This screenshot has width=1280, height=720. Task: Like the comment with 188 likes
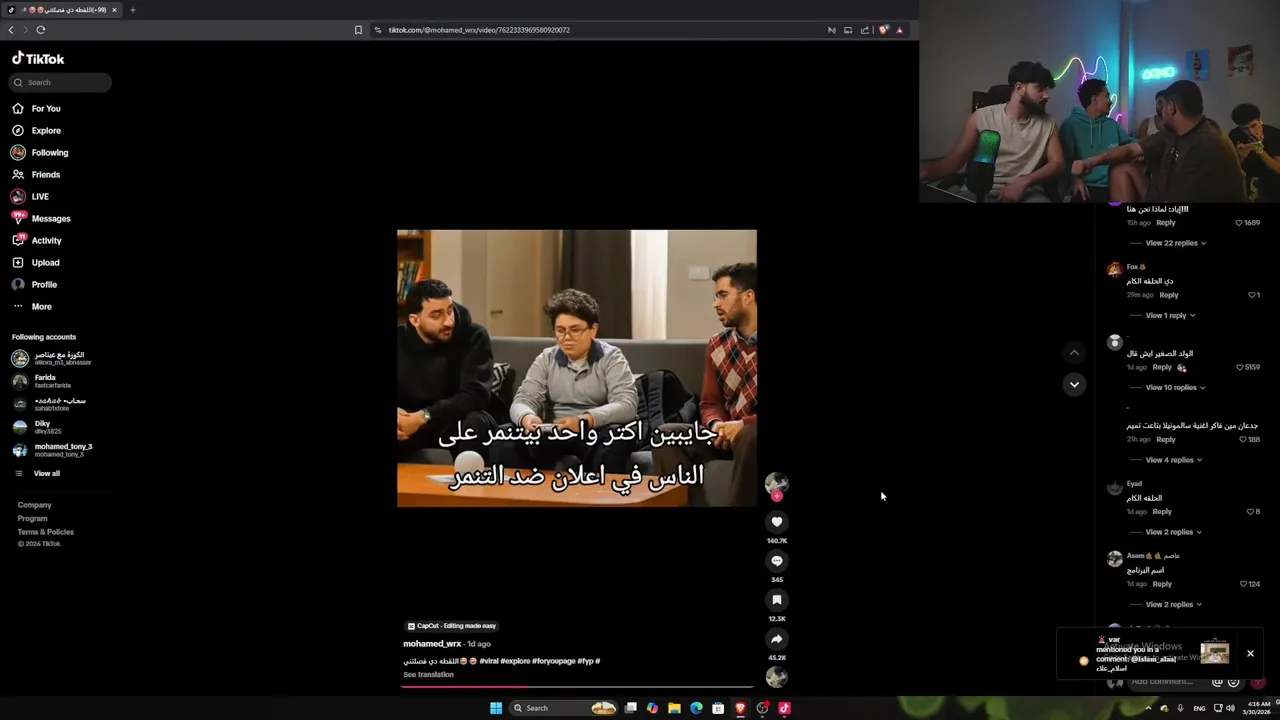coord(1242,439)
